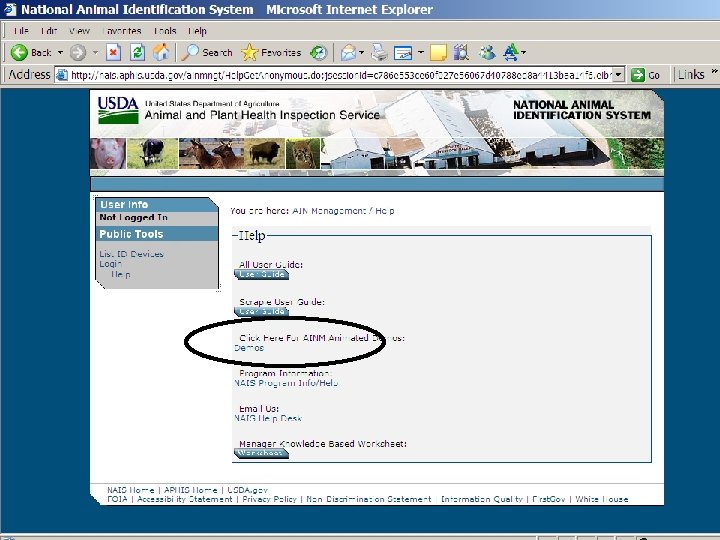Open White House footer link
The image size is (720, 540).
click(602, 499)
